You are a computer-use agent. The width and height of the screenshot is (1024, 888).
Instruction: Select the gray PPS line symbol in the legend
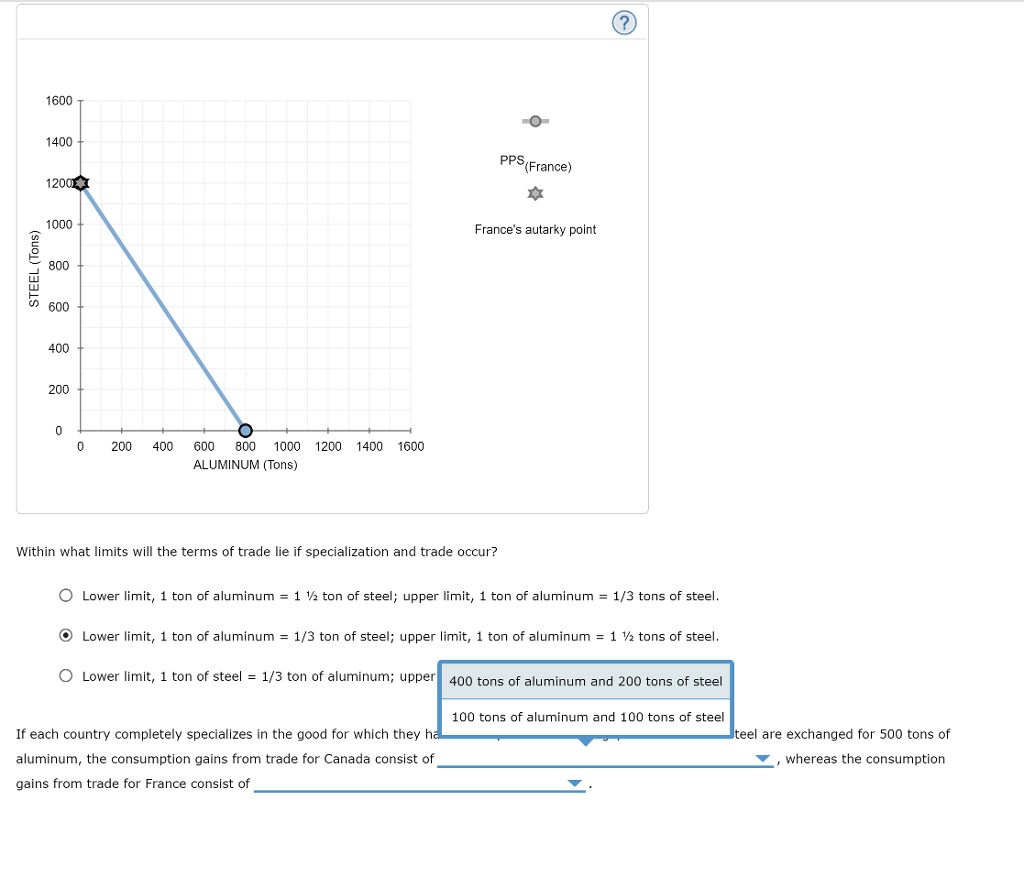point(534,120)
